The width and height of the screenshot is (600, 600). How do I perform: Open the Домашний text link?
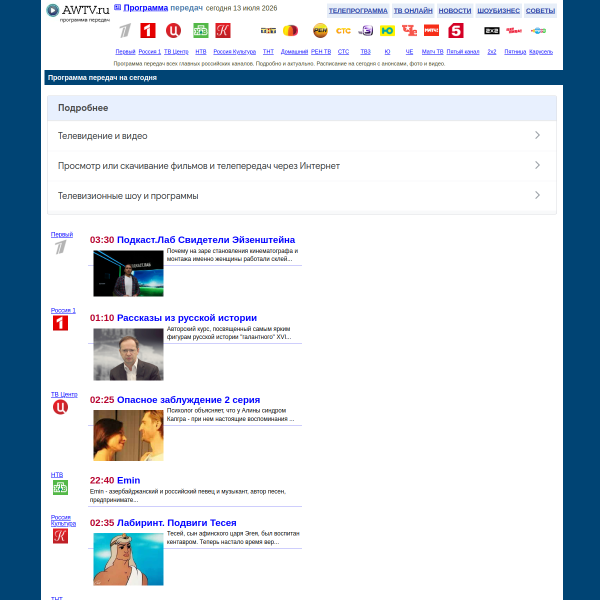[294, 52]
